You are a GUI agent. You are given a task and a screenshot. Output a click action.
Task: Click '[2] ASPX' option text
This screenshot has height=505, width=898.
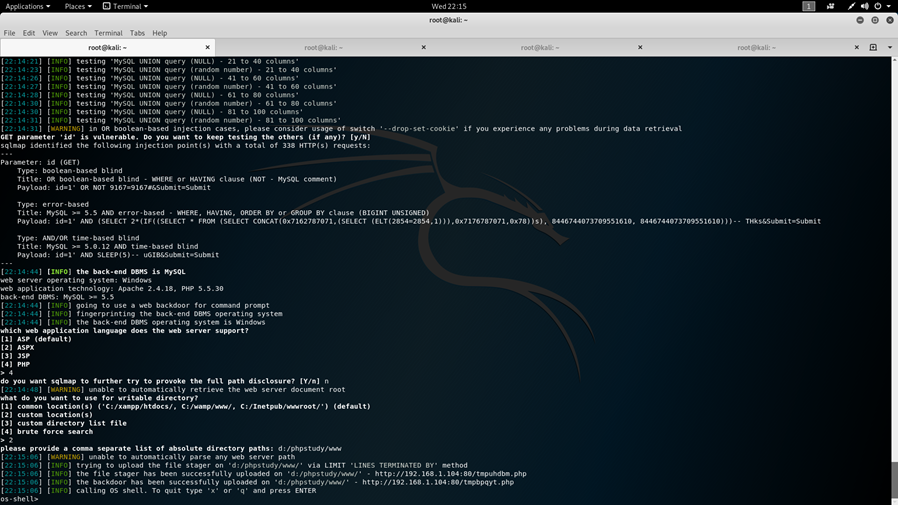[x=17, y=348]
